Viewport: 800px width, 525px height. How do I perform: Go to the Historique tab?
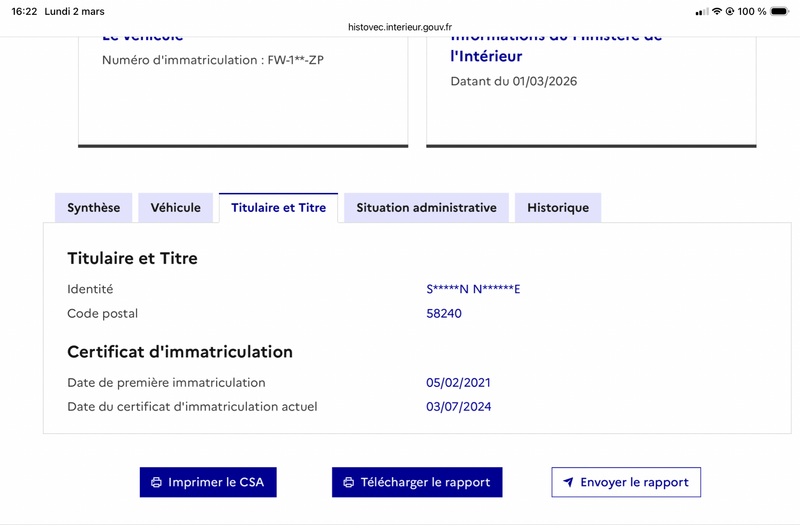coord(558,208)
